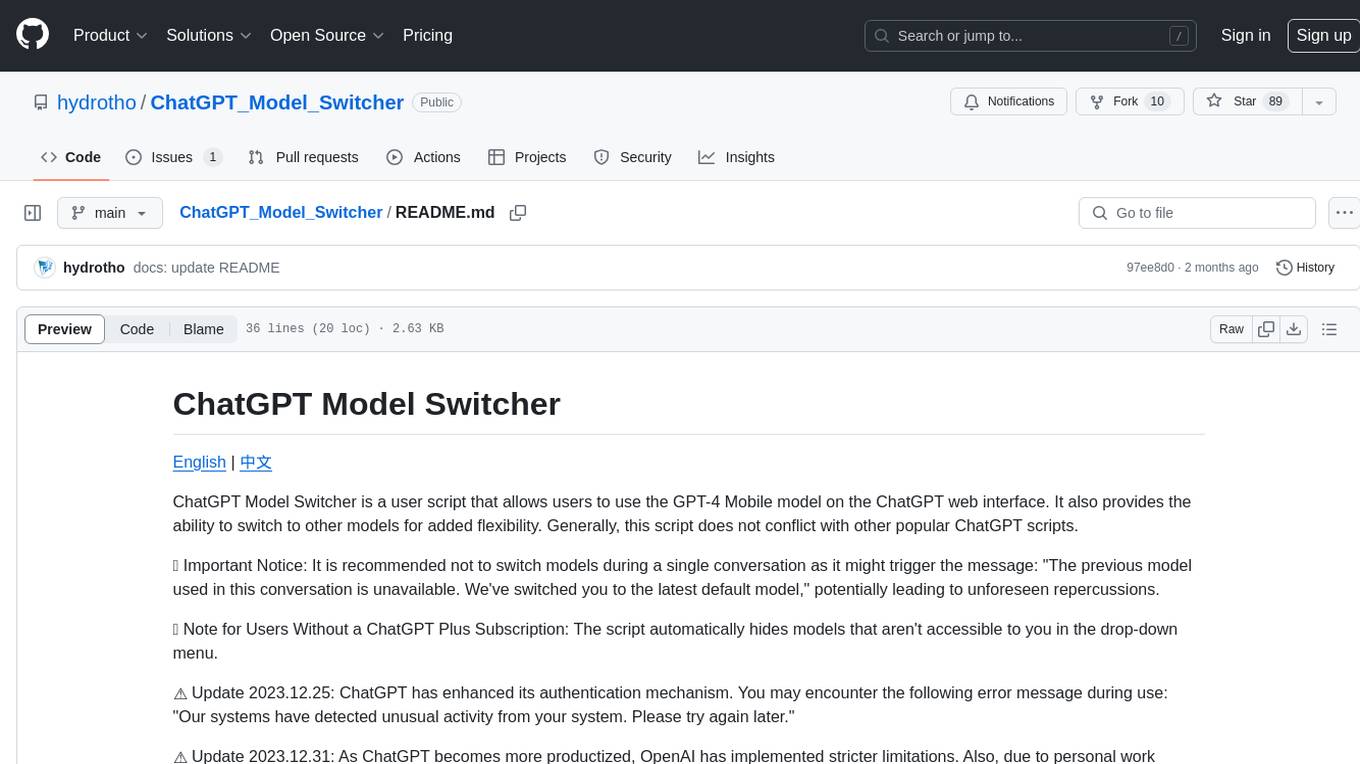
Task: Expand the Product menu
Action: point(110,35)
